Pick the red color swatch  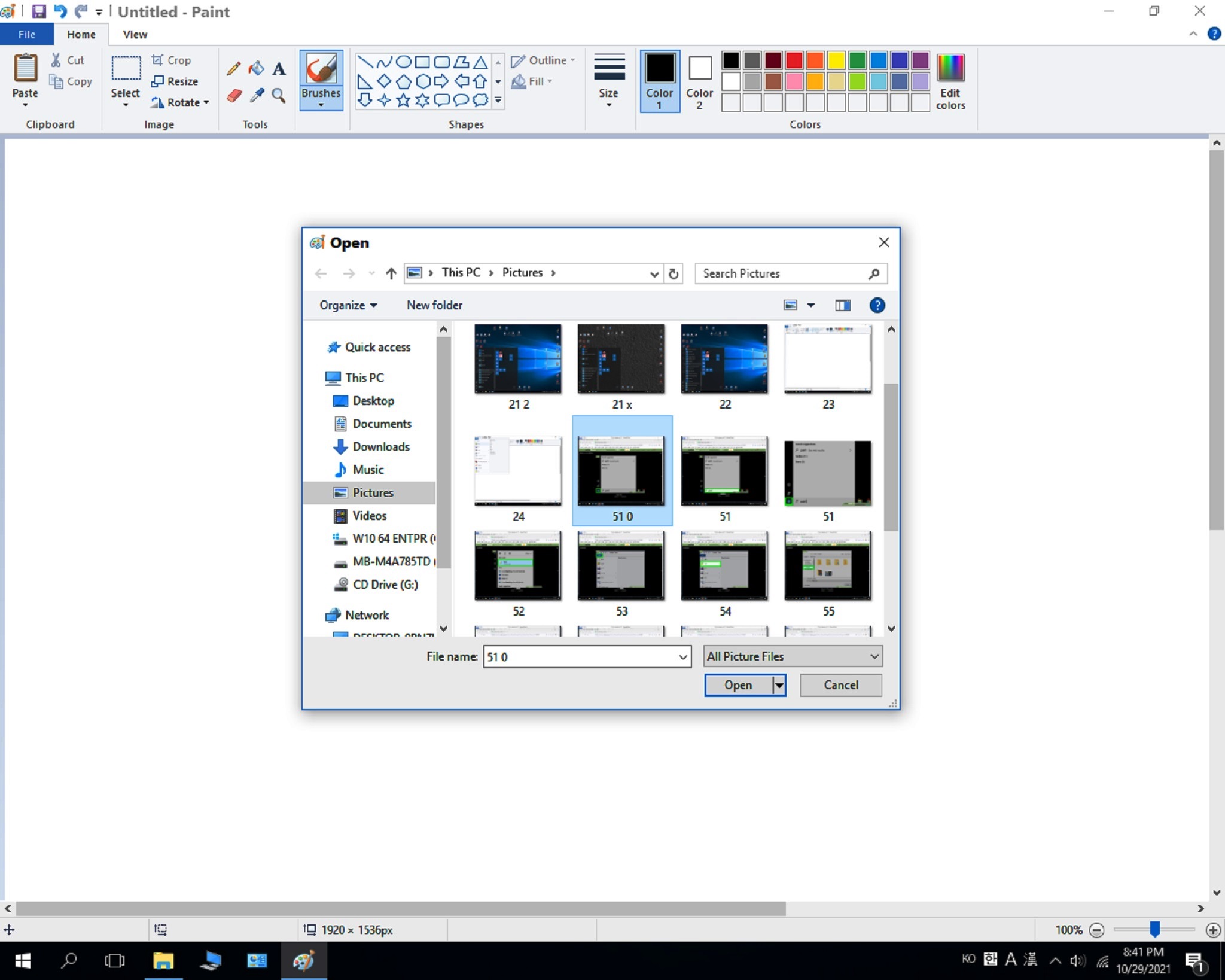point(794,60)
